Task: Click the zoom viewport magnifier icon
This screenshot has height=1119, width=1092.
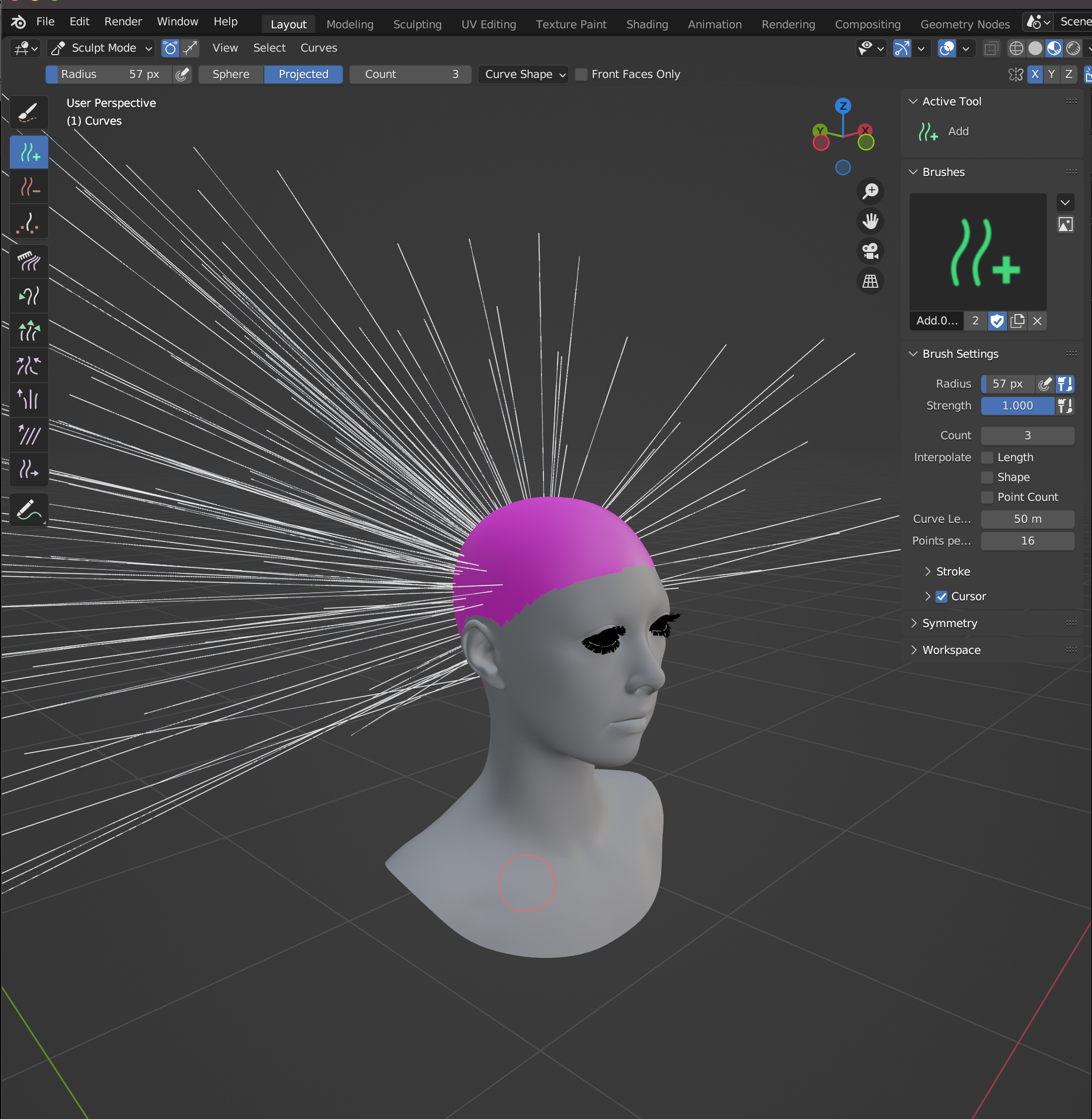Action: pyautogui.click(x=870, y=191)
